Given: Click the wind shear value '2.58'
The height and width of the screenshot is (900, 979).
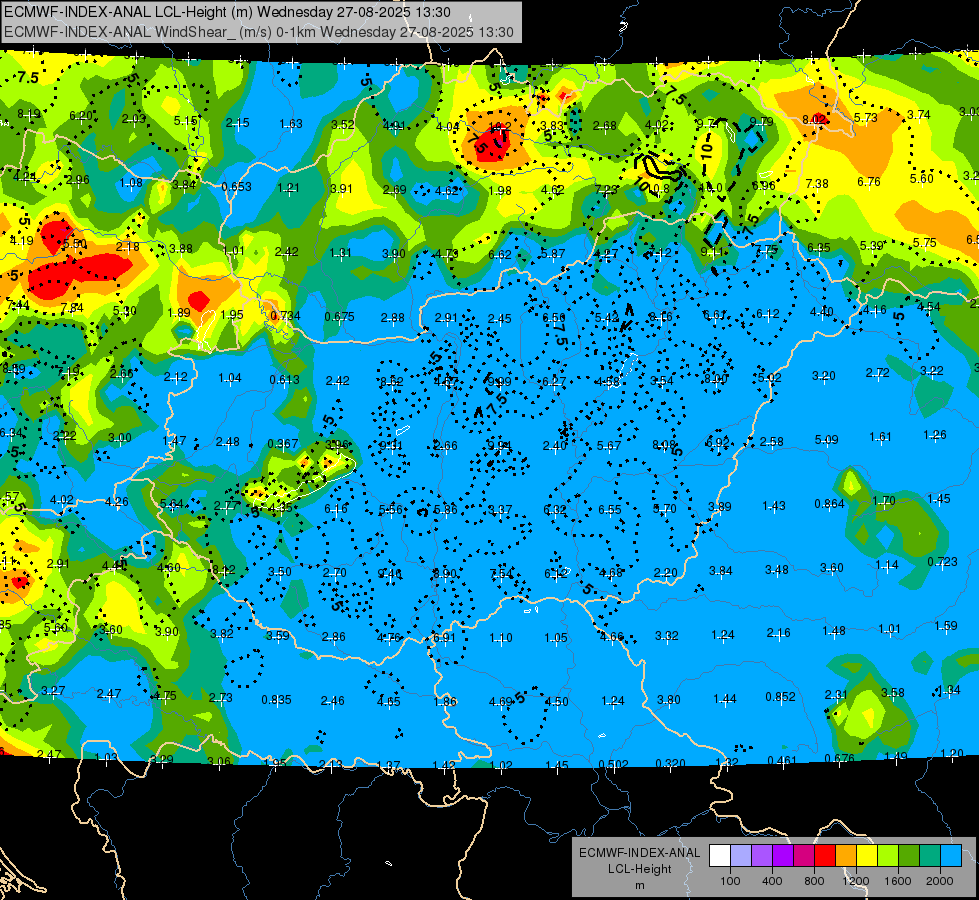Looking at the screenshot, I should 772,442.
